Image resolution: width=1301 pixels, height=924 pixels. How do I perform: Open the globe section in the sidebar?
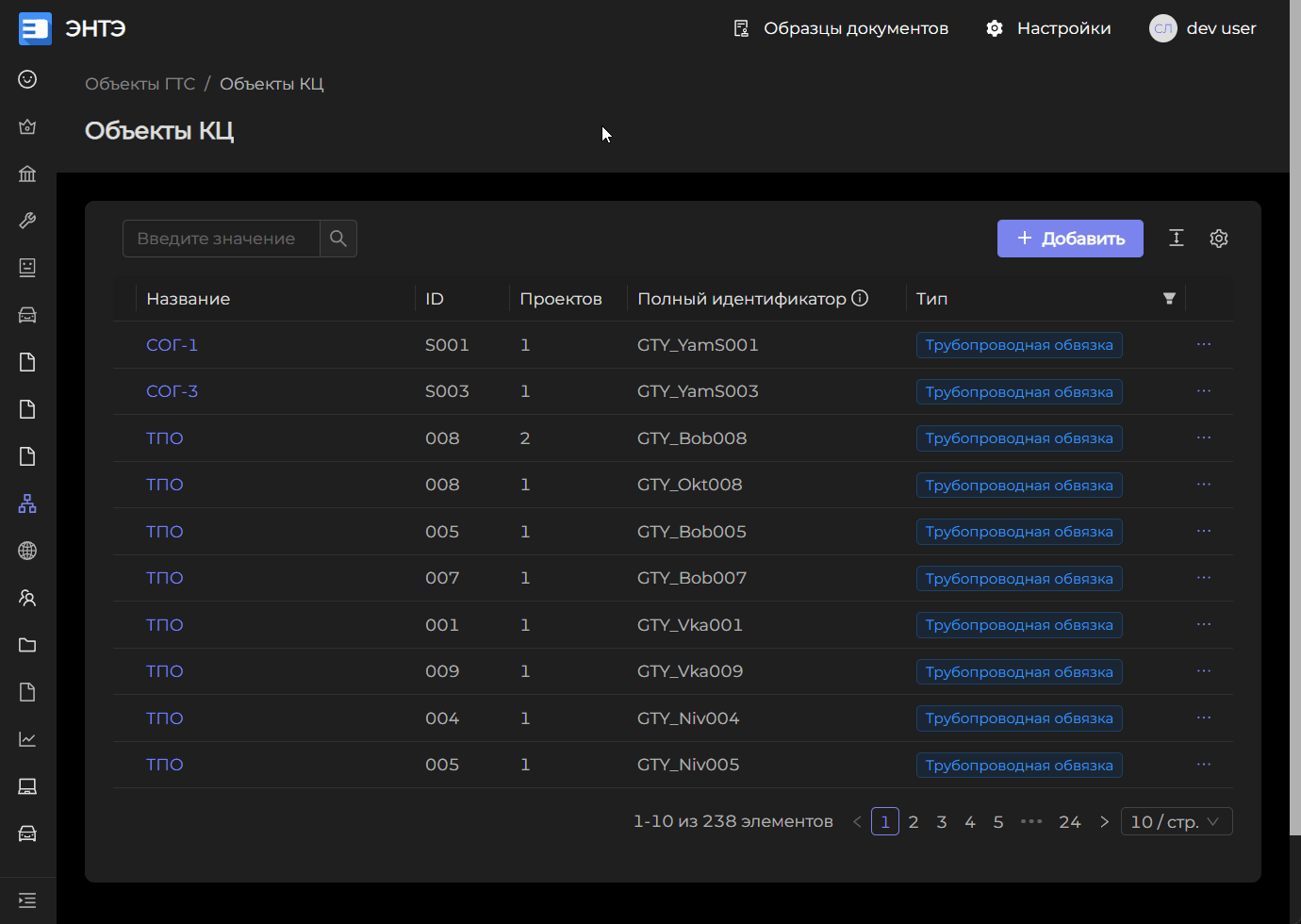[27, 551]
